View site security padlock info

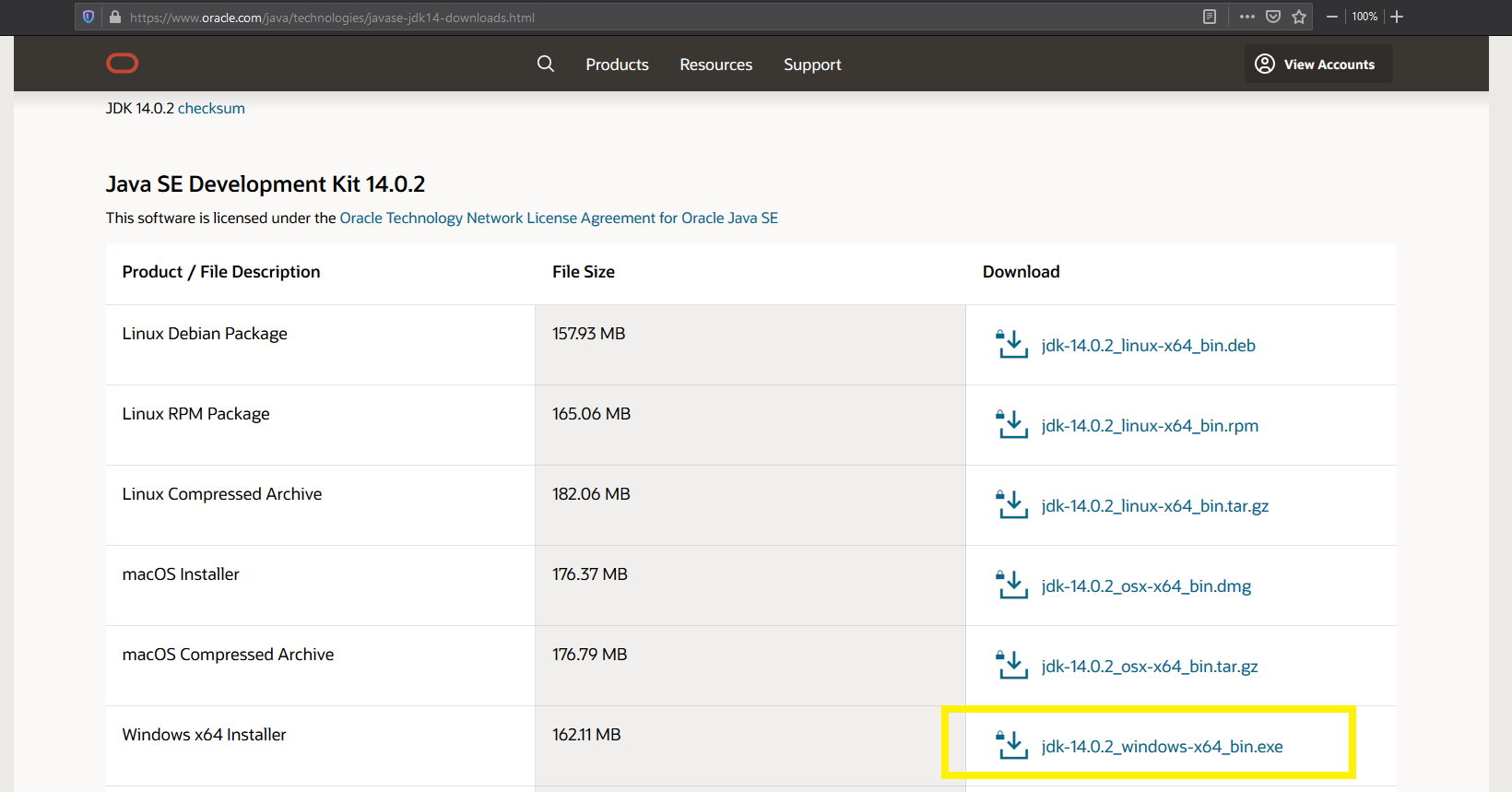pyautogui.click(x=115, y=17)
